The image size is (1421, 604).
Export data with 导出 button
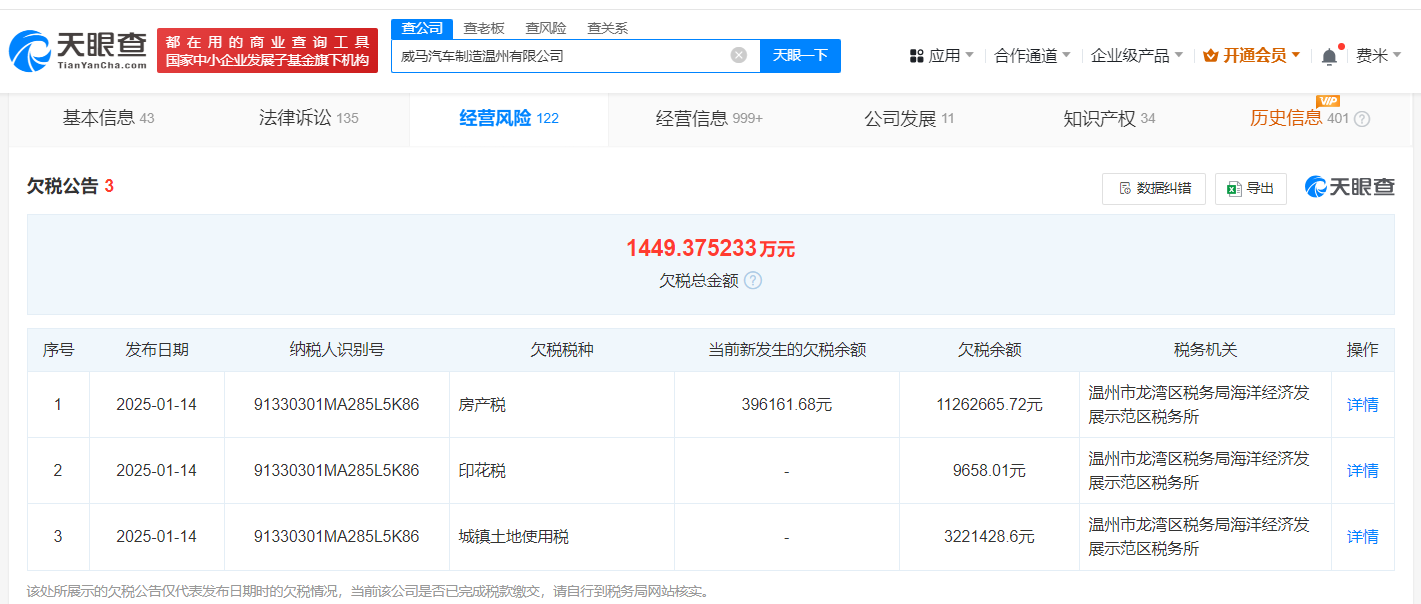point(1250,188)
